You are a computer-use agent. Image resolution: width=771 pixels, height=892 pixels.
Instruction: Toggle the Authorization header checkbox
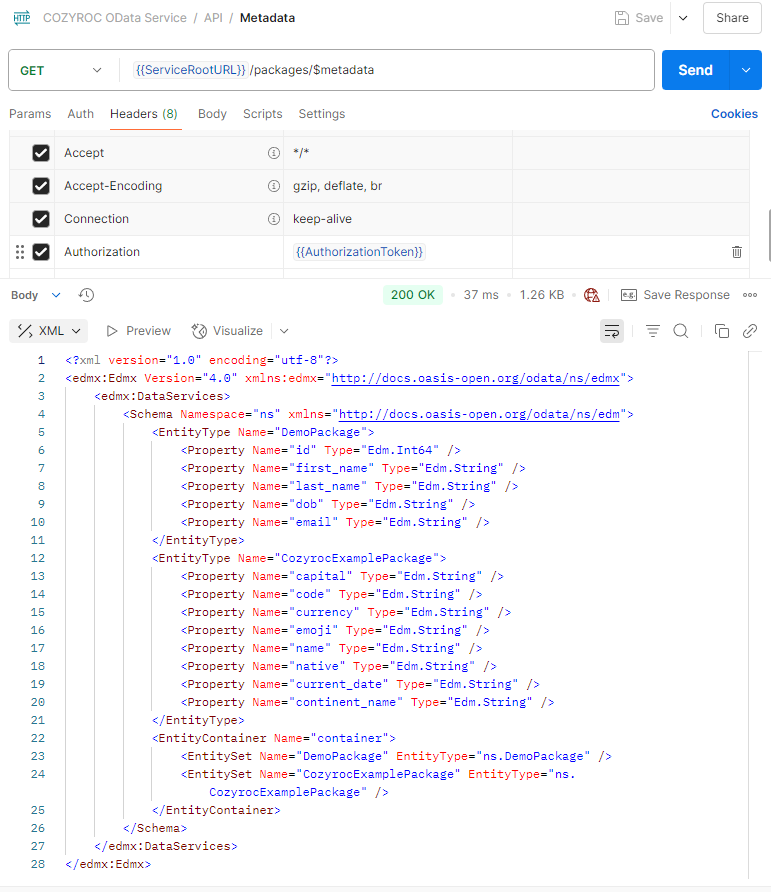[41, 252]
